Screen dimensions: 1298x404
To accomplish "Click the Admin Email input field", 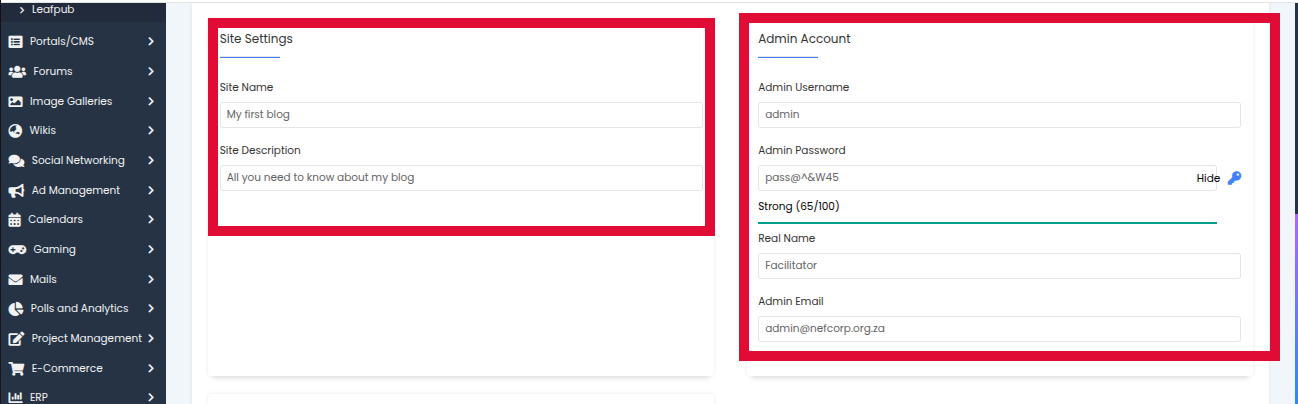I will click(x=999, y=329).
